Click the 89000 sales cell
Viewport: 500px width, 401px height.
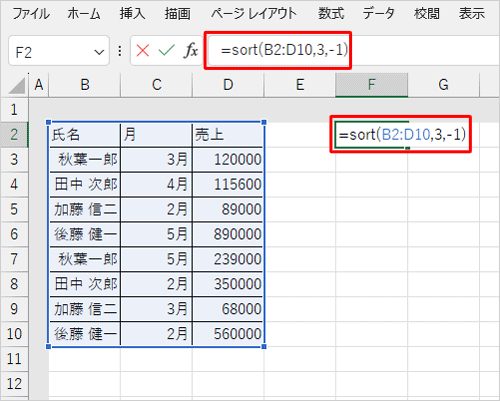coord(228,209)
